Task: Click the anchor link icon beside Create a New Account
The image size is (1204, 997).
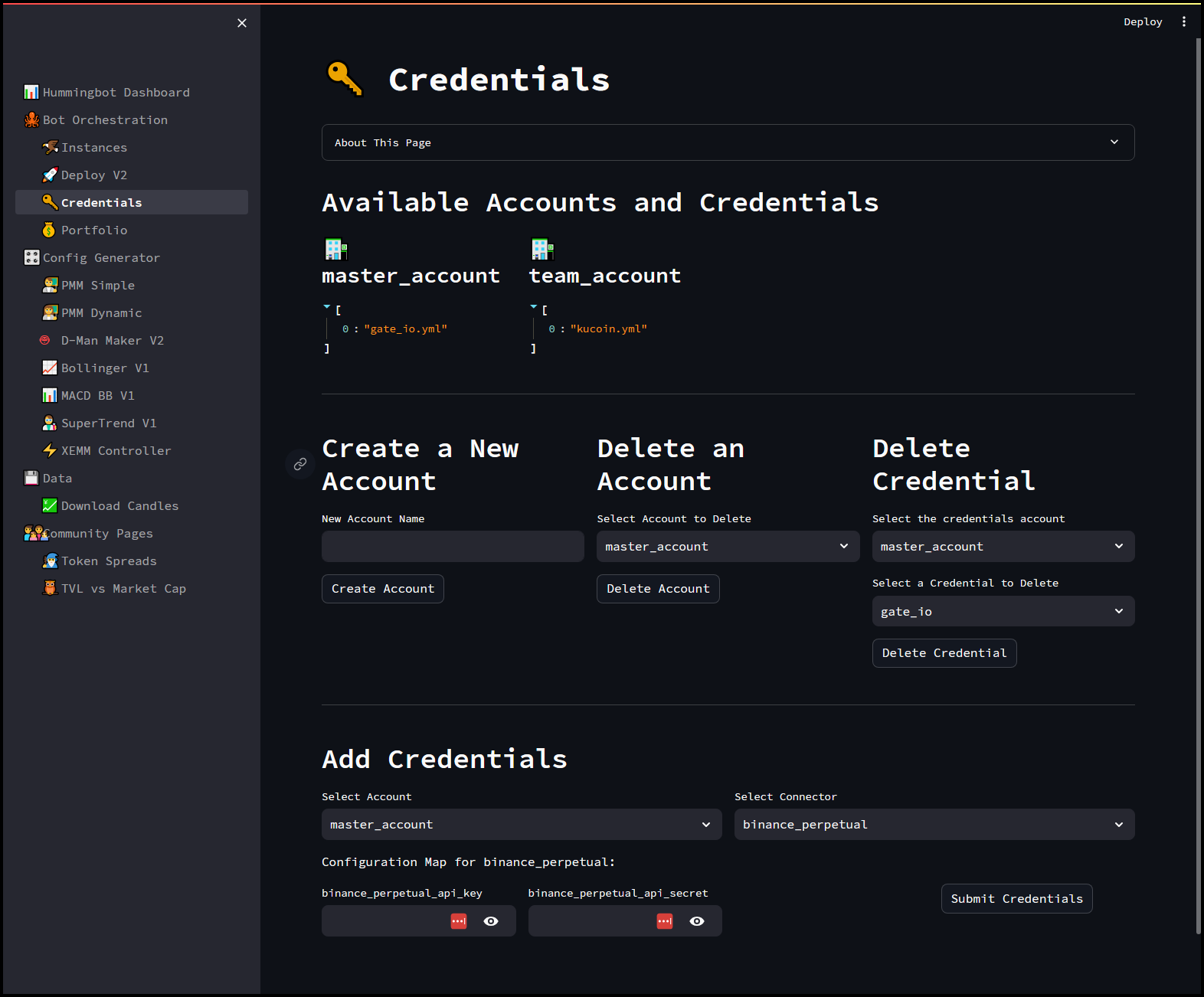Action: tap(300, 464)
